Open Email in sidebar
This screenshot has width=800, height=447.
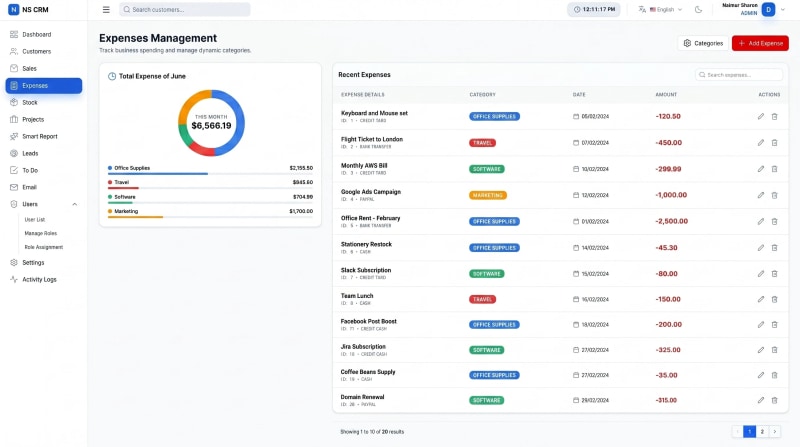click(43, 187)
